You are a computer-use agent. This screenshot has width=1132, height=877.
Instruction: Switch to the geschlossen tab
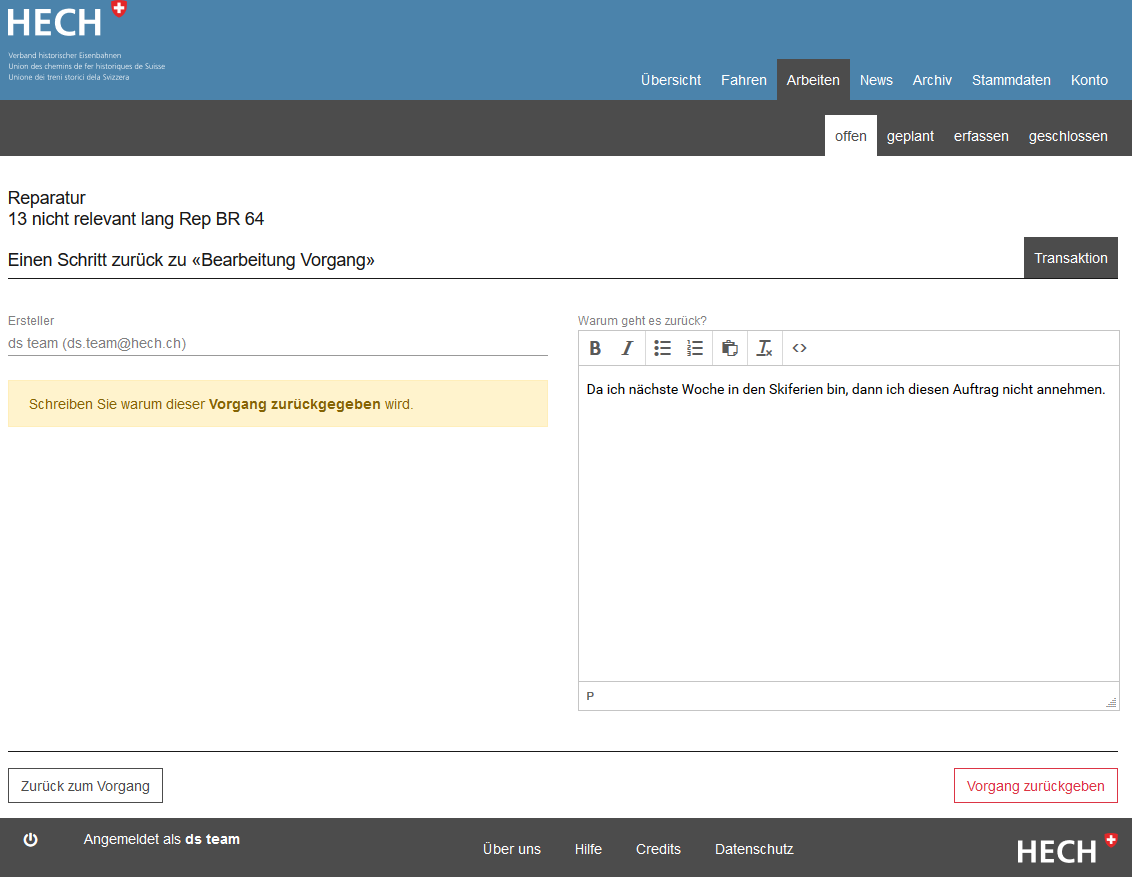[x=1068, y=136]
